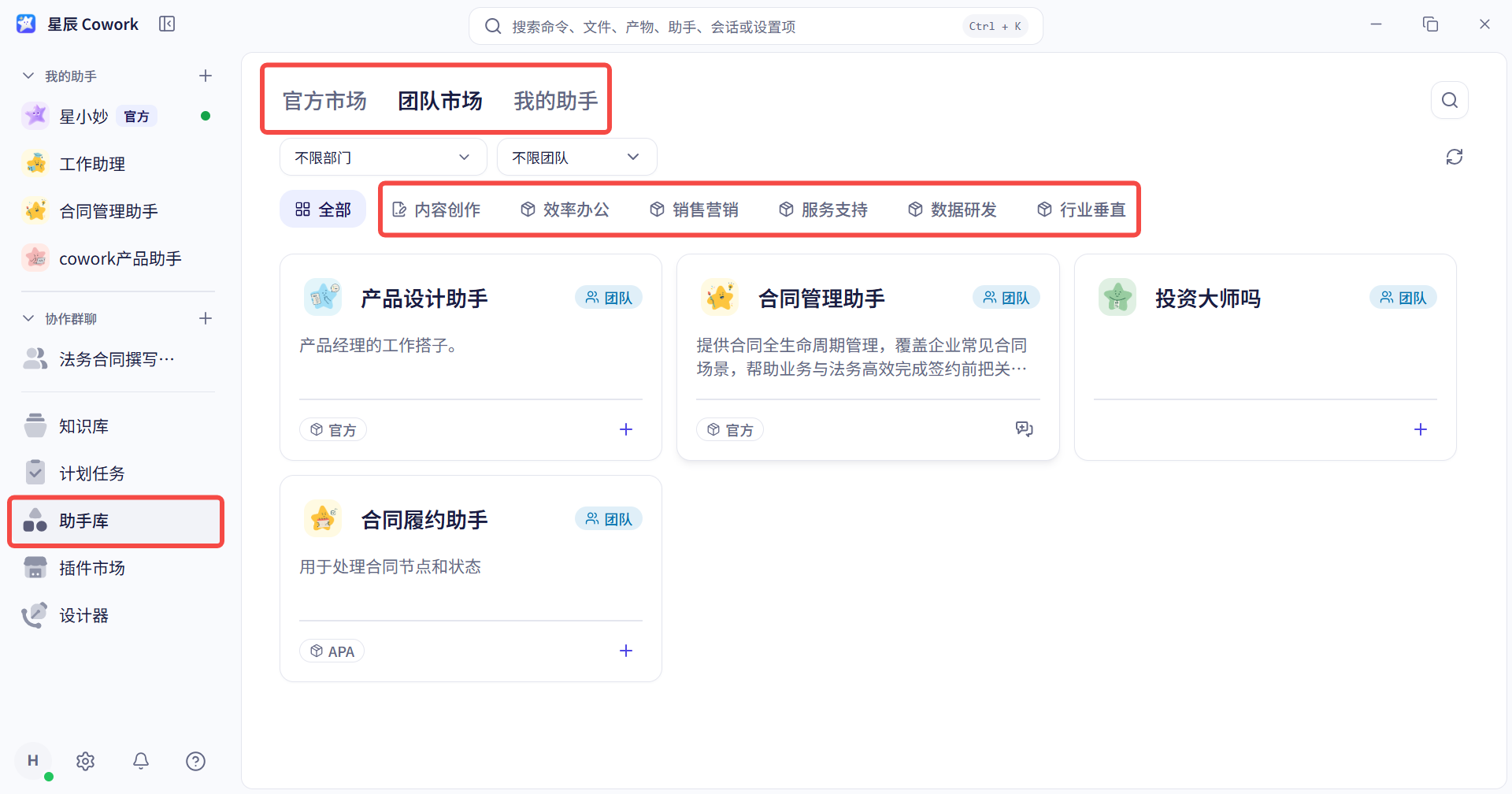This screenshot has width=1512, height=794.
Task: Add 投资大师吗 with its plus icon
Action: coord(1421,429)
